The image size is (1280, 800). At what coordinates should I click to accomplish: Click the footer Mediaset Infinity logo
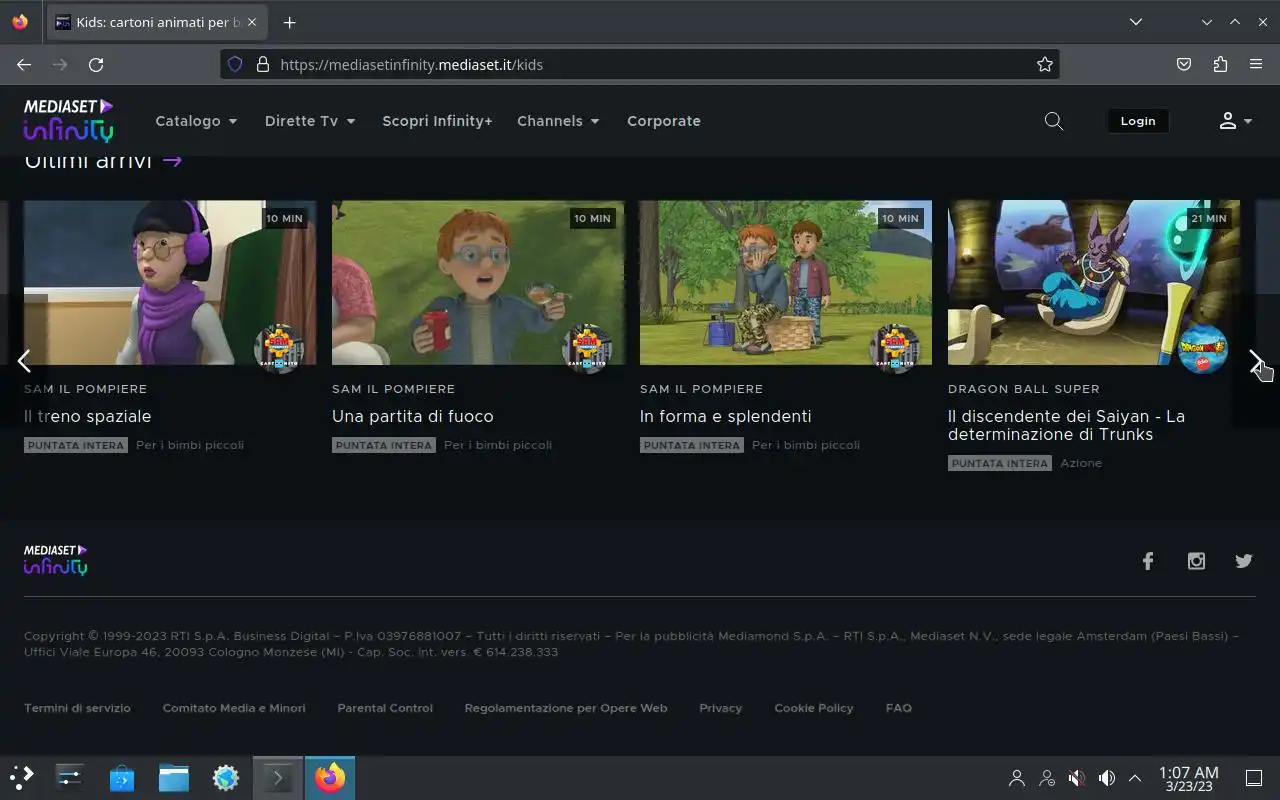pyautogui.click(x=55, y=560)
